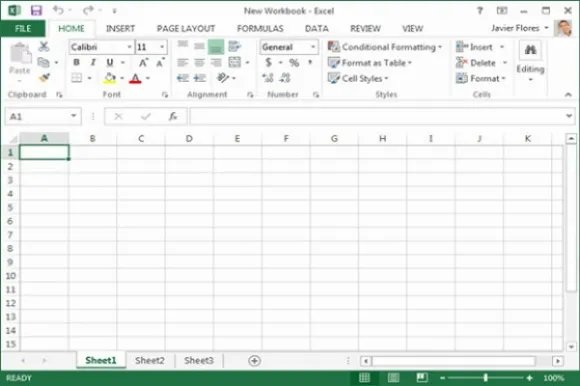Add a new sheet with plus icon
The width and height of the screenshot is (580, 386).
pyautogui.click(x=254, y=360)
